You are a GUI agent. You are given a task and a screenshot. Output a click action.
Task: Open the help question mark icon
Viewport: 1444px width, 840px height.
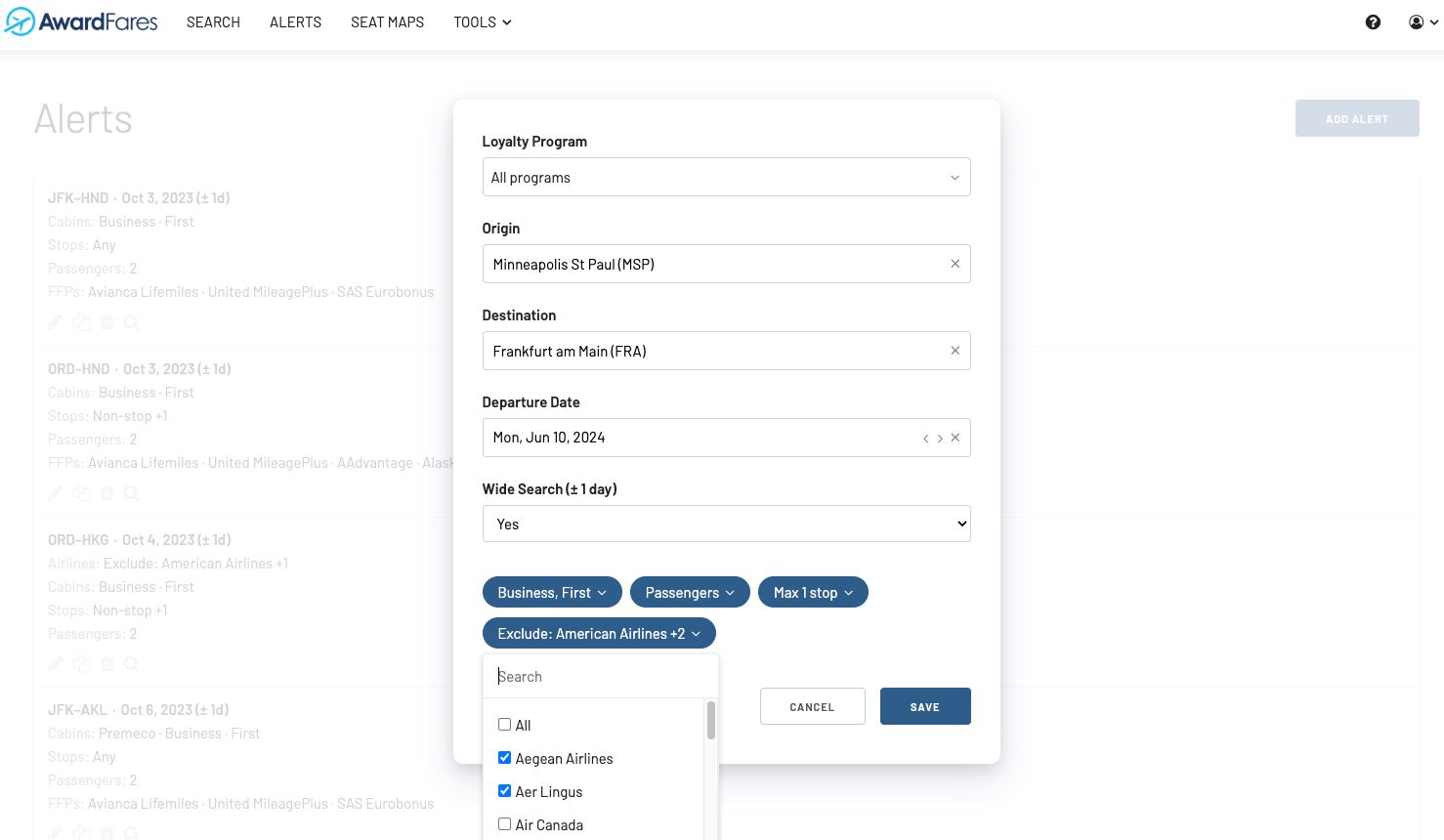pyautogui.click(x=1373, y=21)
